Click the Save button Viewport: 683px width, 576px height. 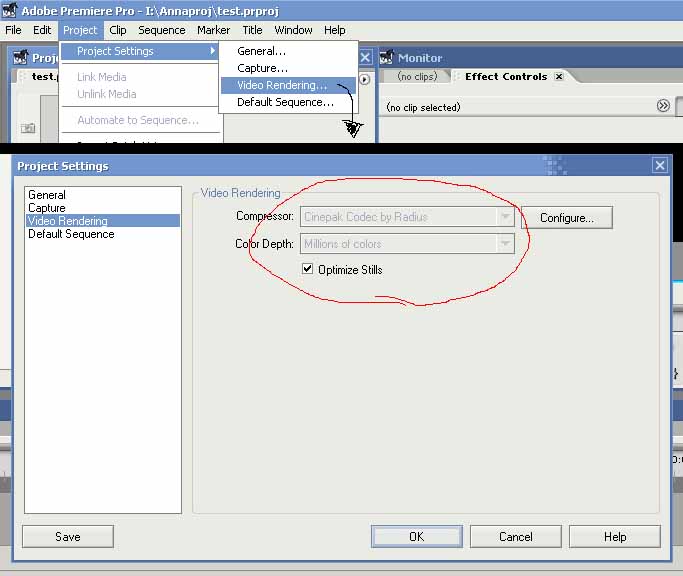[68, 536]
